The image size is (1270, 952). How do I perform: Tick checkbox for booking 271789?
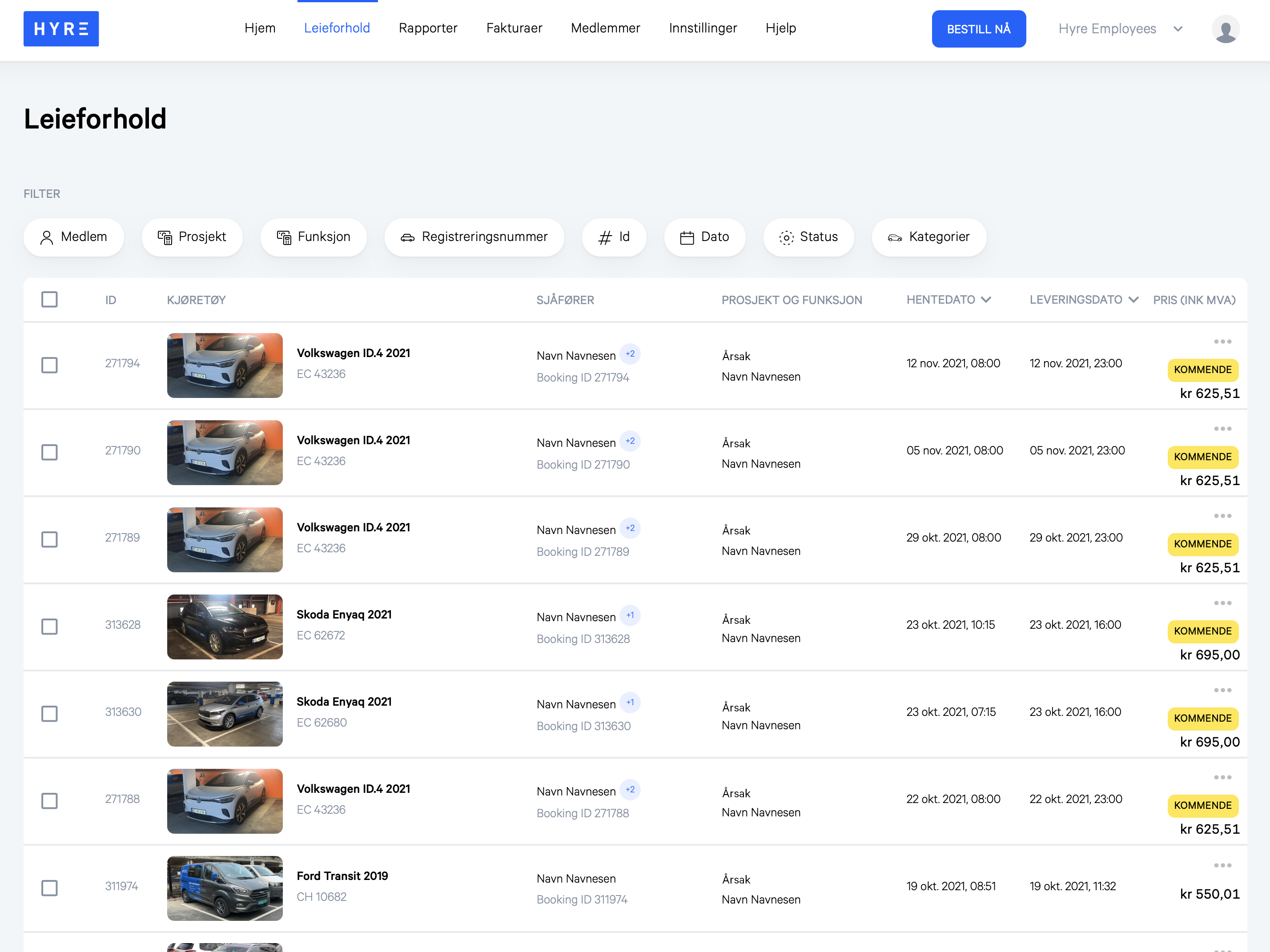point(49,540)
